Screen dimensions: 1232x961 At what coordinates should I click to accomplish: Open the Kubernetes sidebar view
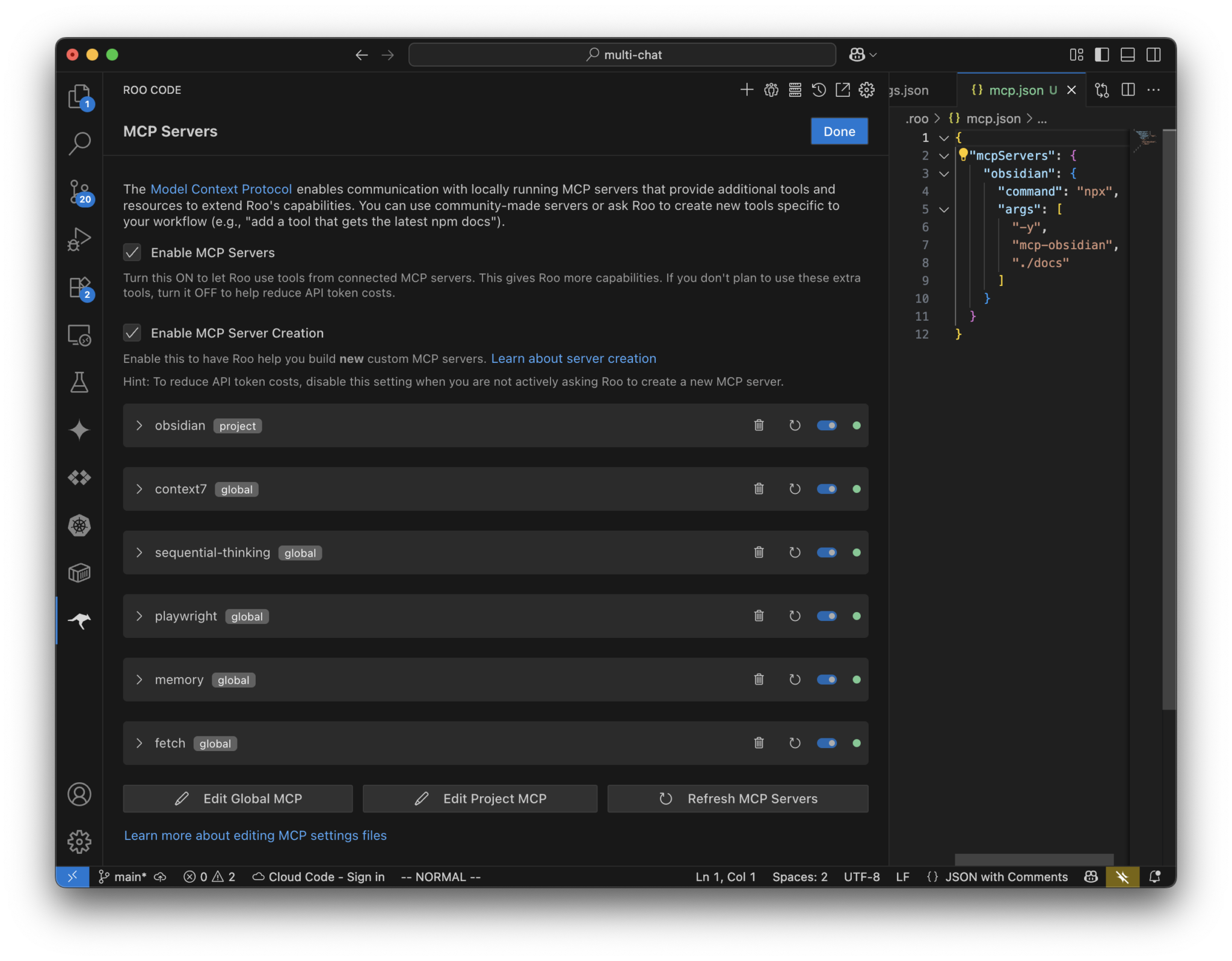click(80, 525)
